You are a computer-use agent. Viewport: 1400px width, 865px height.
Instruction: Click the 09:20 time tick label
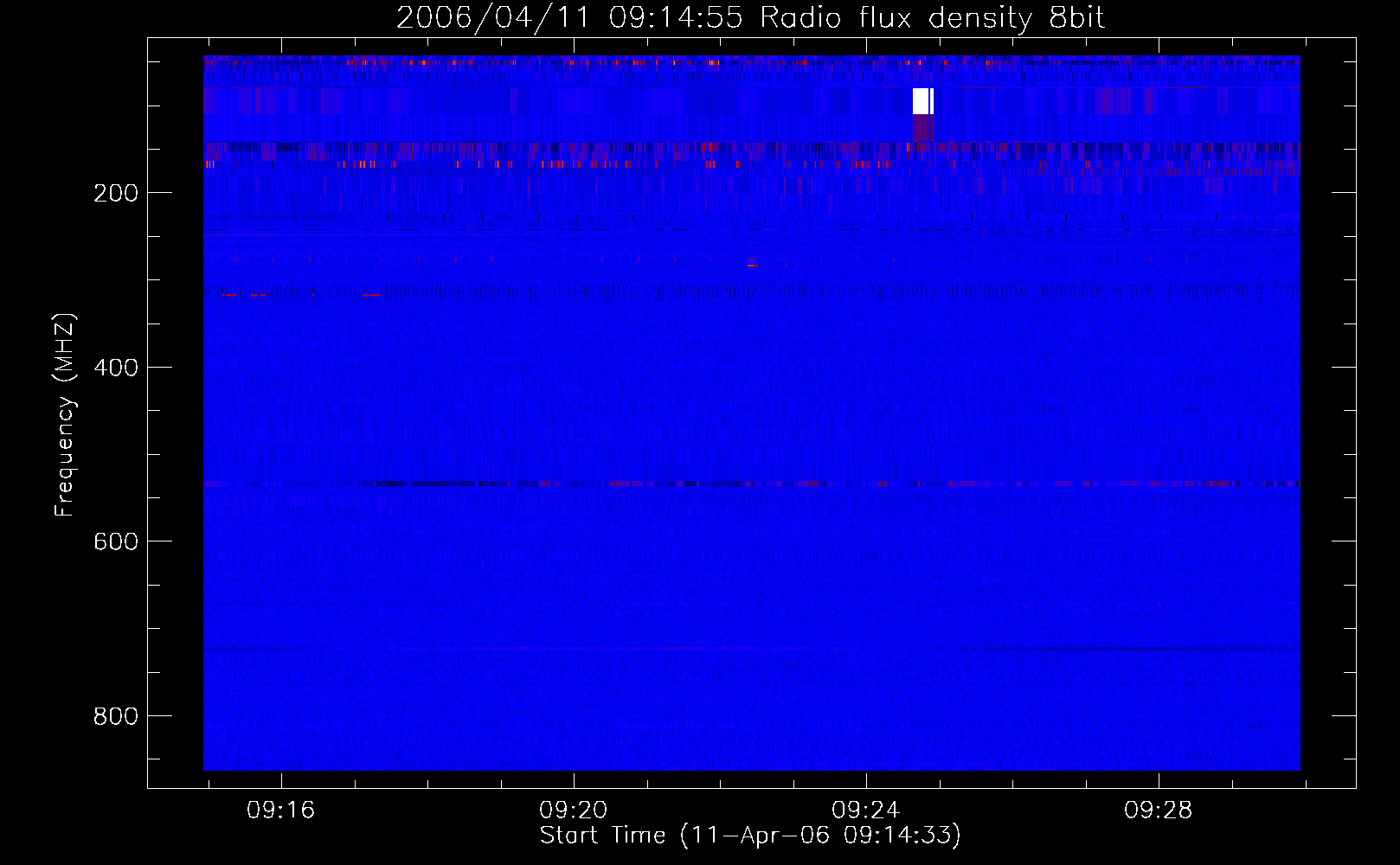point(574,811)
